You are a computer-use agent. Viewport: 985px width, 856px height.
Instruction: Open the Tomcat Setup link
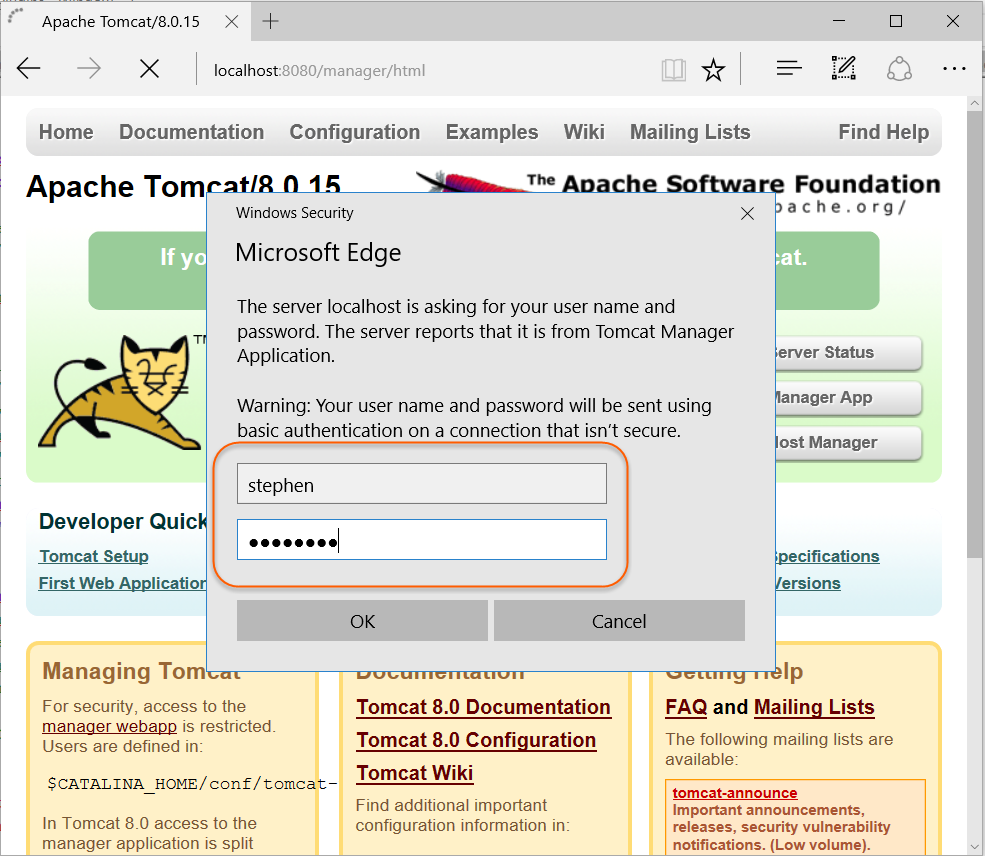[93, 556]
